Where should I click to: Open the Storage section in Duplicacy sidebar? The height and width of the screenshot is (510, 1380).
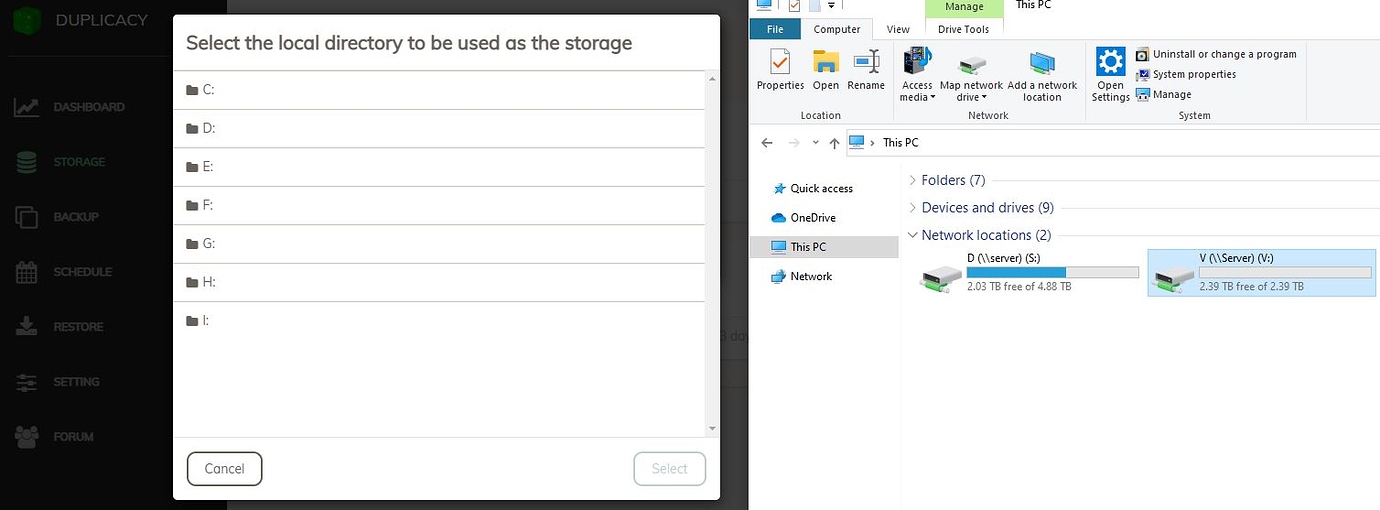coord(60,162)
